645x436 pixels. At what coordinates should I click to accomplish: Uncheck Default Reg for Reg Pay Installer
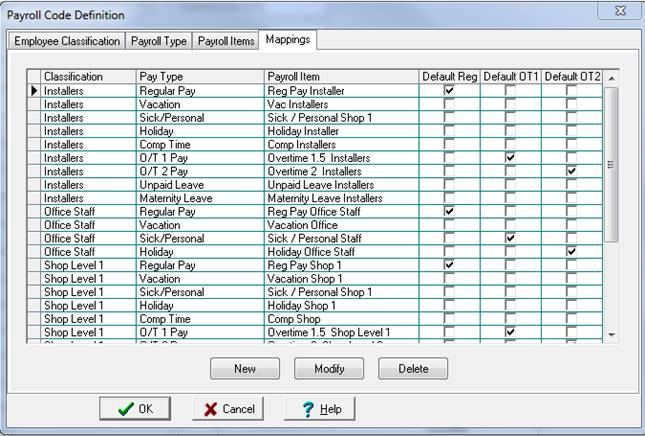click(x=449, y=90)
